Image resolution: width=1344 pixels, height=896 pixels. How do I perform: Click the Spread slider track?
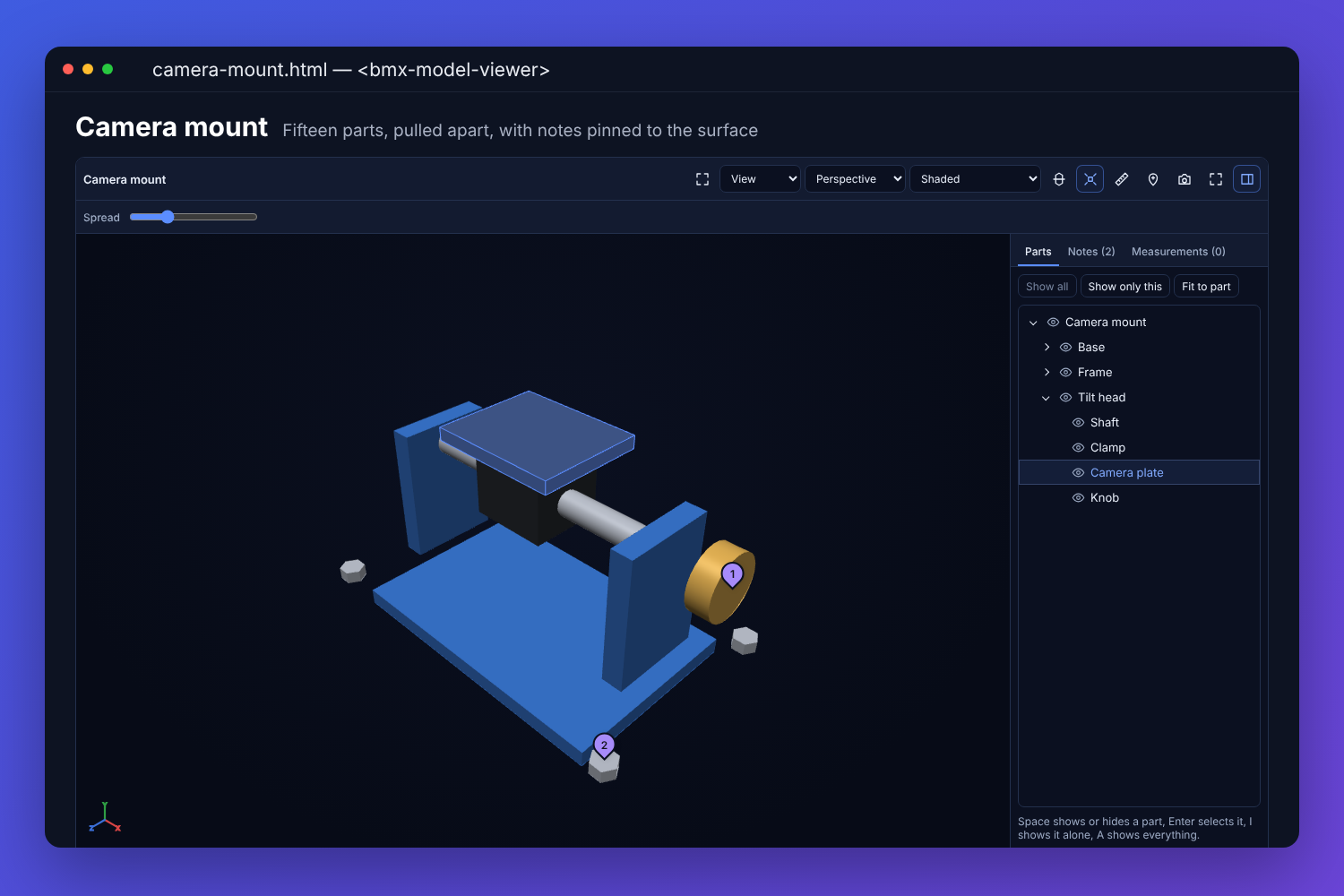tap(194, 217)
